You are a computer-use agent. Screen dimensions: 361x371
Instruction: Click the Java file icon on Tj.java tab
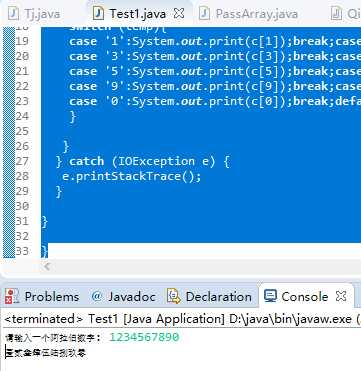[14, 14]
